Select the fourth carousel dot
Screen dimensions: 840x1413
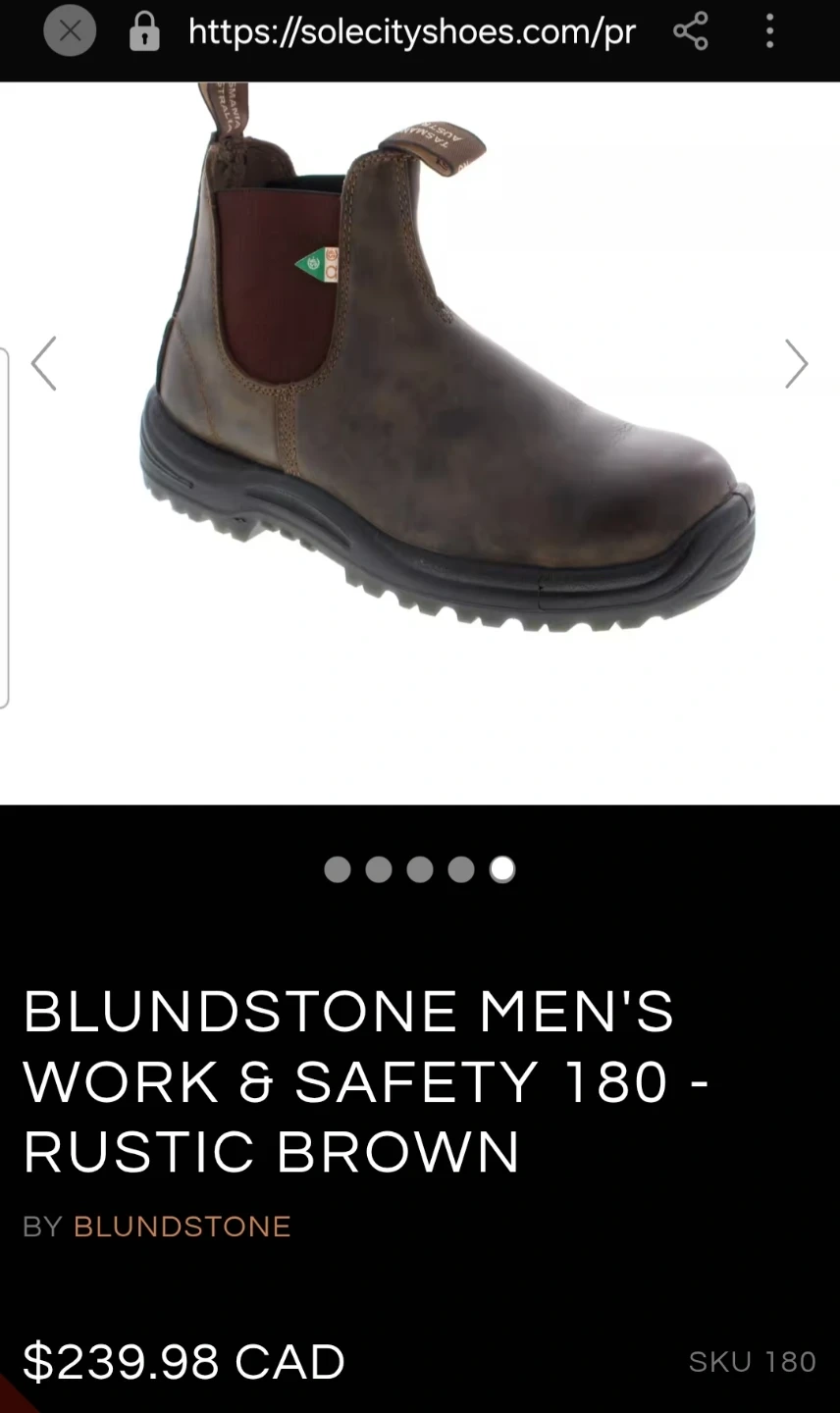click(x=461, y=869)
